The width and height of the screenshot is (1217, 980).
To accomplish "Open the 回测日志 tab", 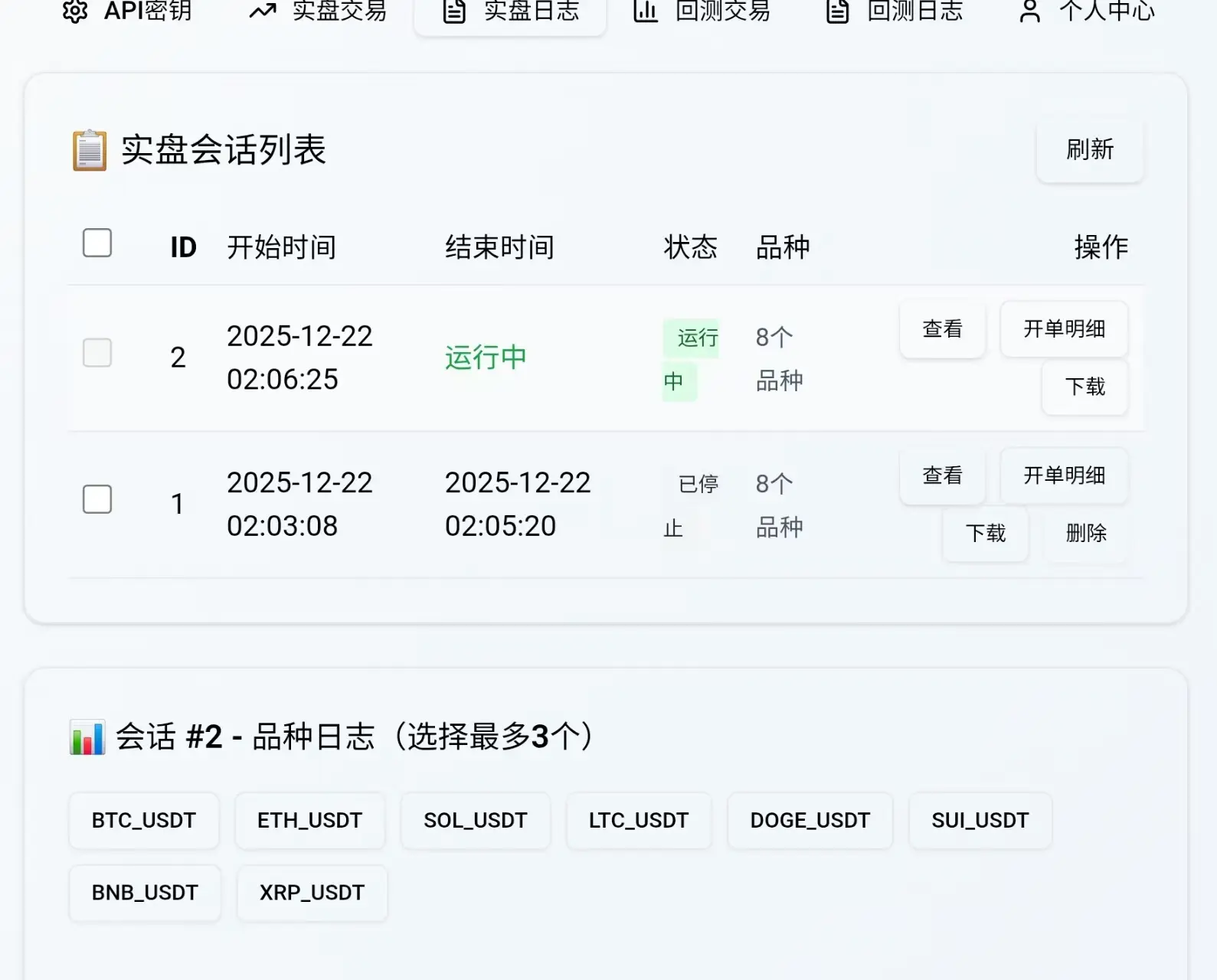I will coord(894,11).
